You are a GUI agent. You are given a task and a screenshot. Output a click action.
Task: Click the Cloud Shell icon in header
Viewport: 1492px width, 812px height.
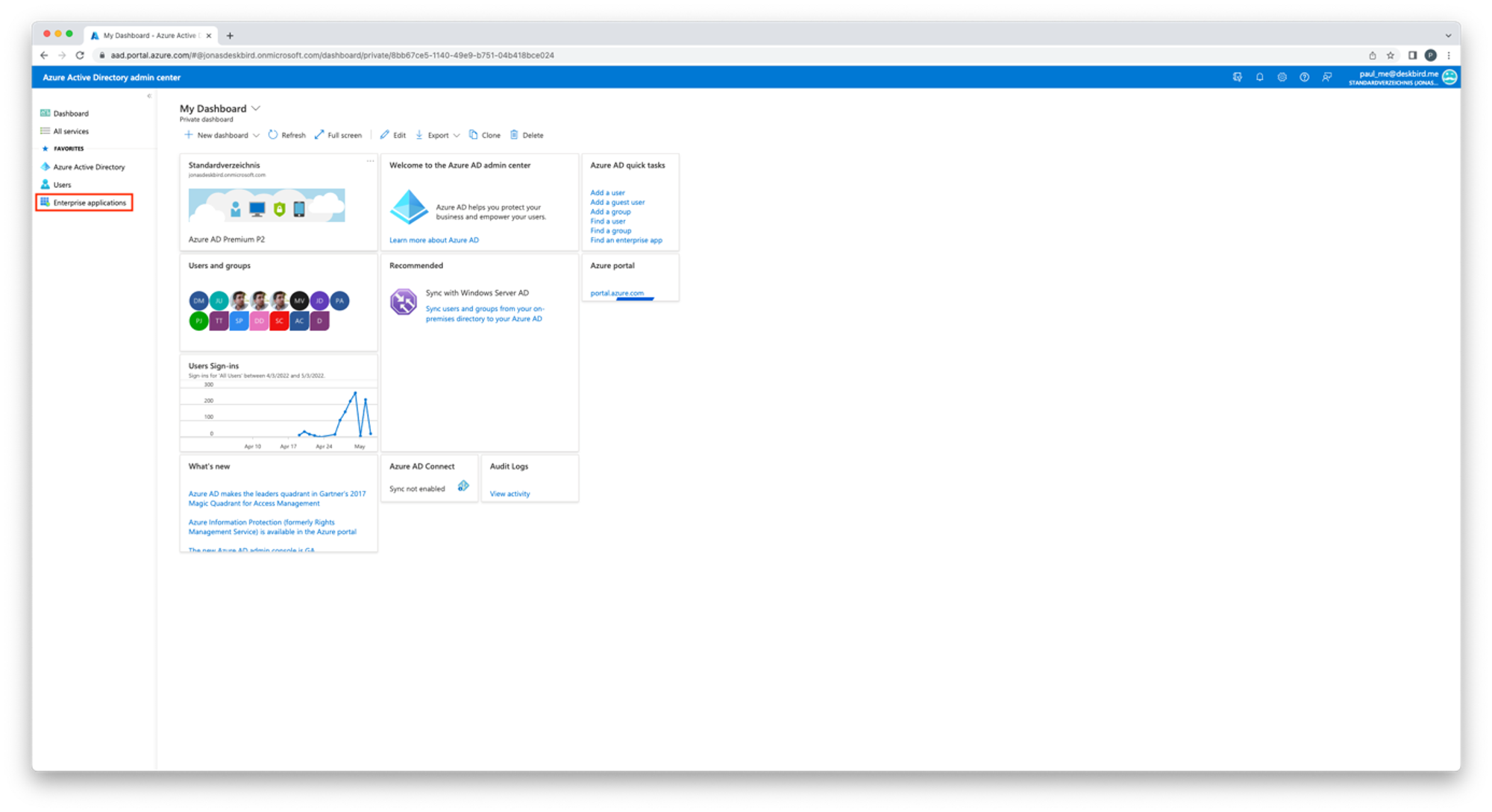[x=1238, y=78]
